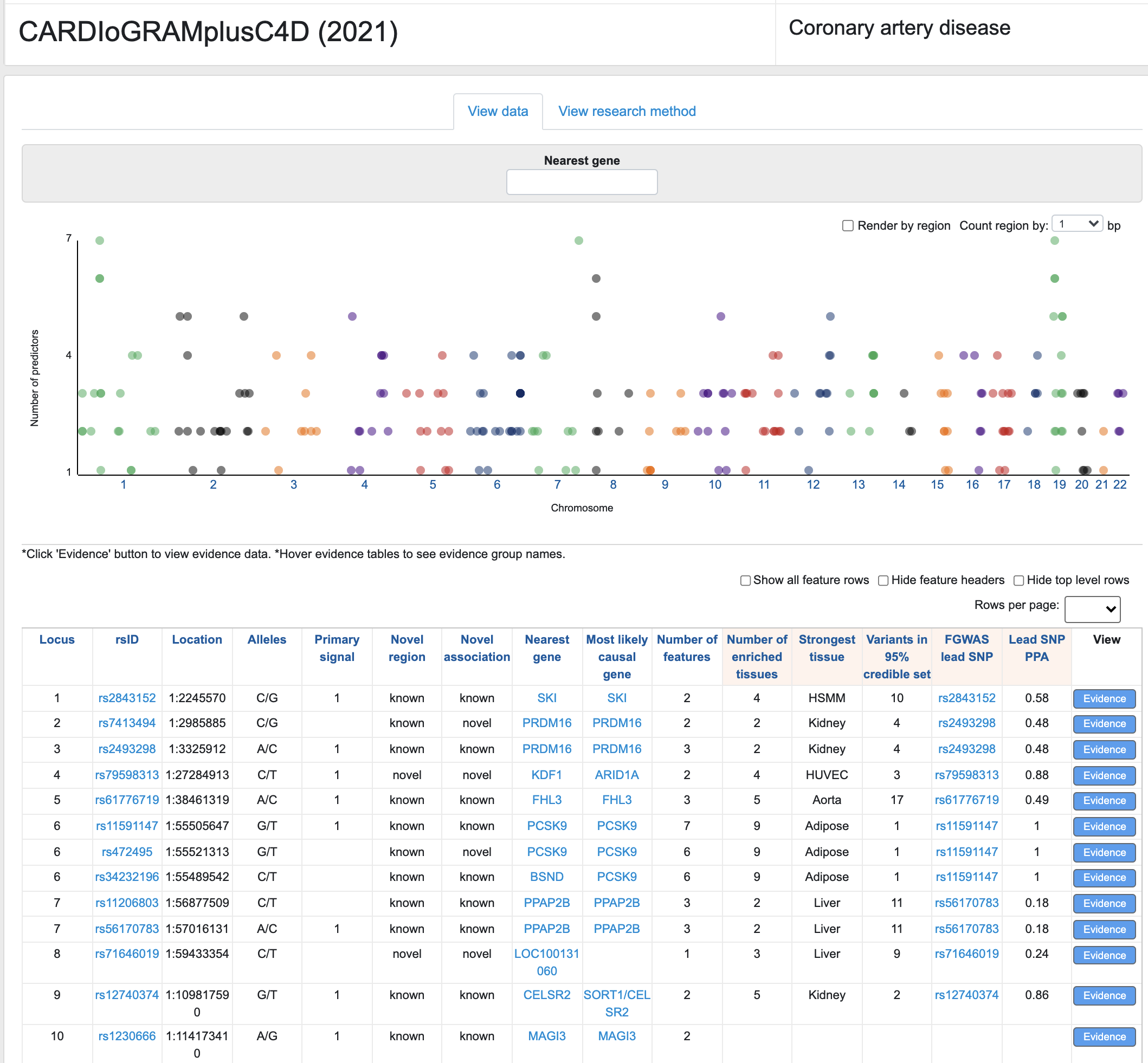Click Evidence button for rs7413494 row
This screenshot has height=1063, width=1148.
pos(1104,724)
